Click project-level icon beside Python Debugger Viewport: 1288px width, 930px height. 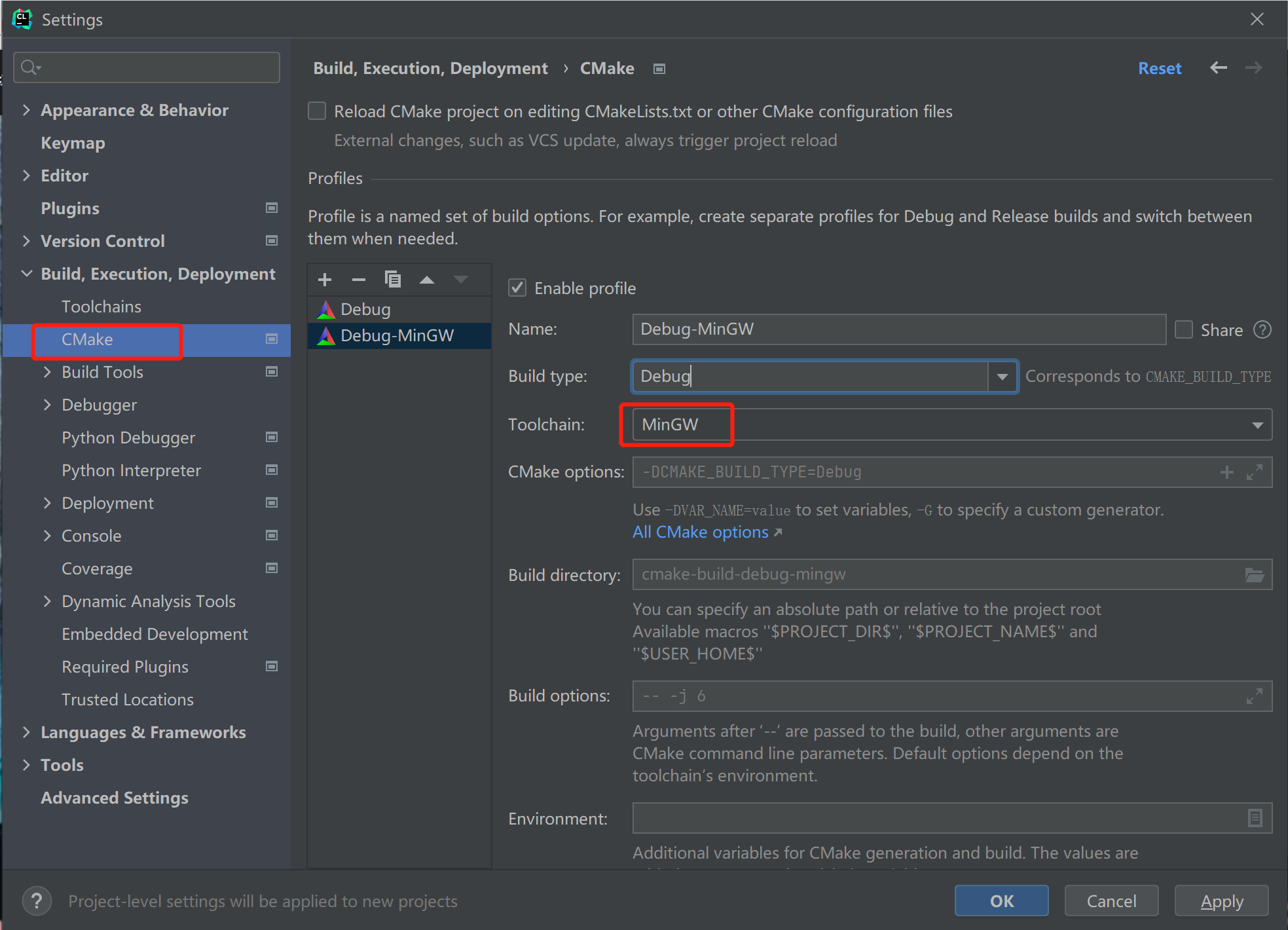click(x=272, y=437)
